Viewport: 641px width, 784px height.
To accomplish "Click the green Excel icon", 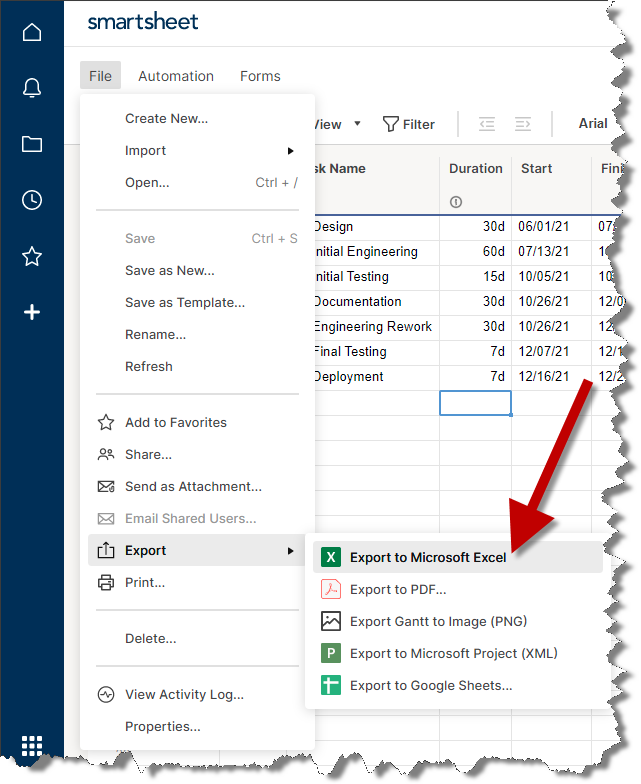I will (330, 557).
